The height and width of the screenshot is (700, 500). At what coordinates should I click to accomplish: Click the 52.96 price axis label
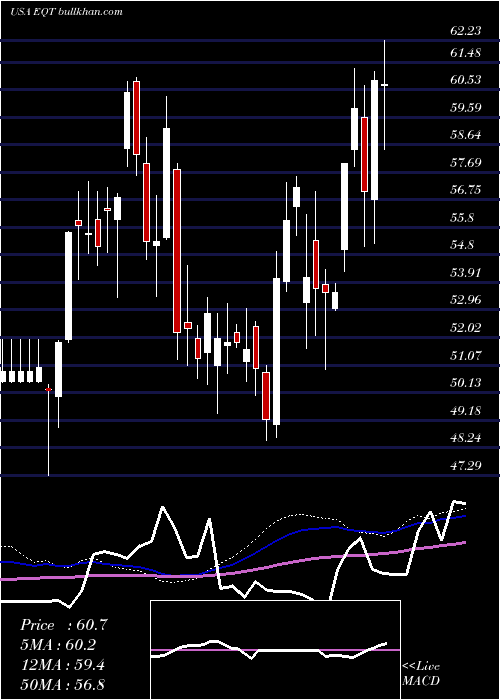466,300
